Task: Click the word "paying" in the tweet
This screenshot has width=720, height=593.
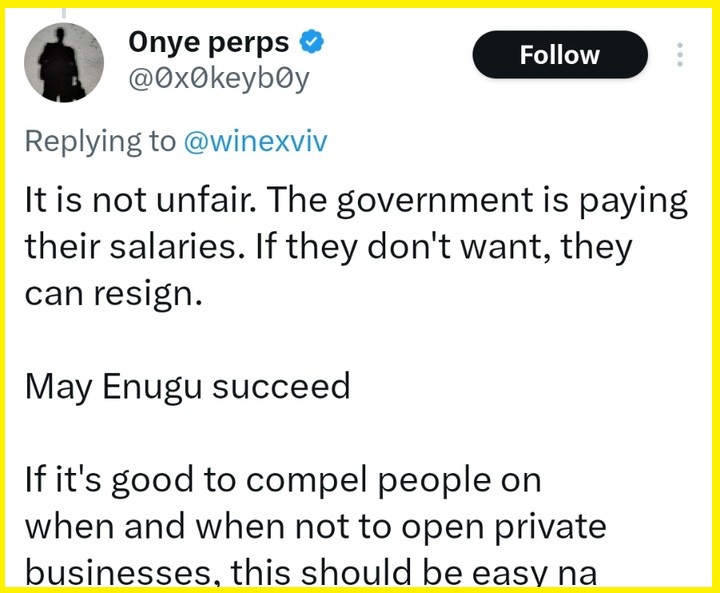Action: [636, 201]
